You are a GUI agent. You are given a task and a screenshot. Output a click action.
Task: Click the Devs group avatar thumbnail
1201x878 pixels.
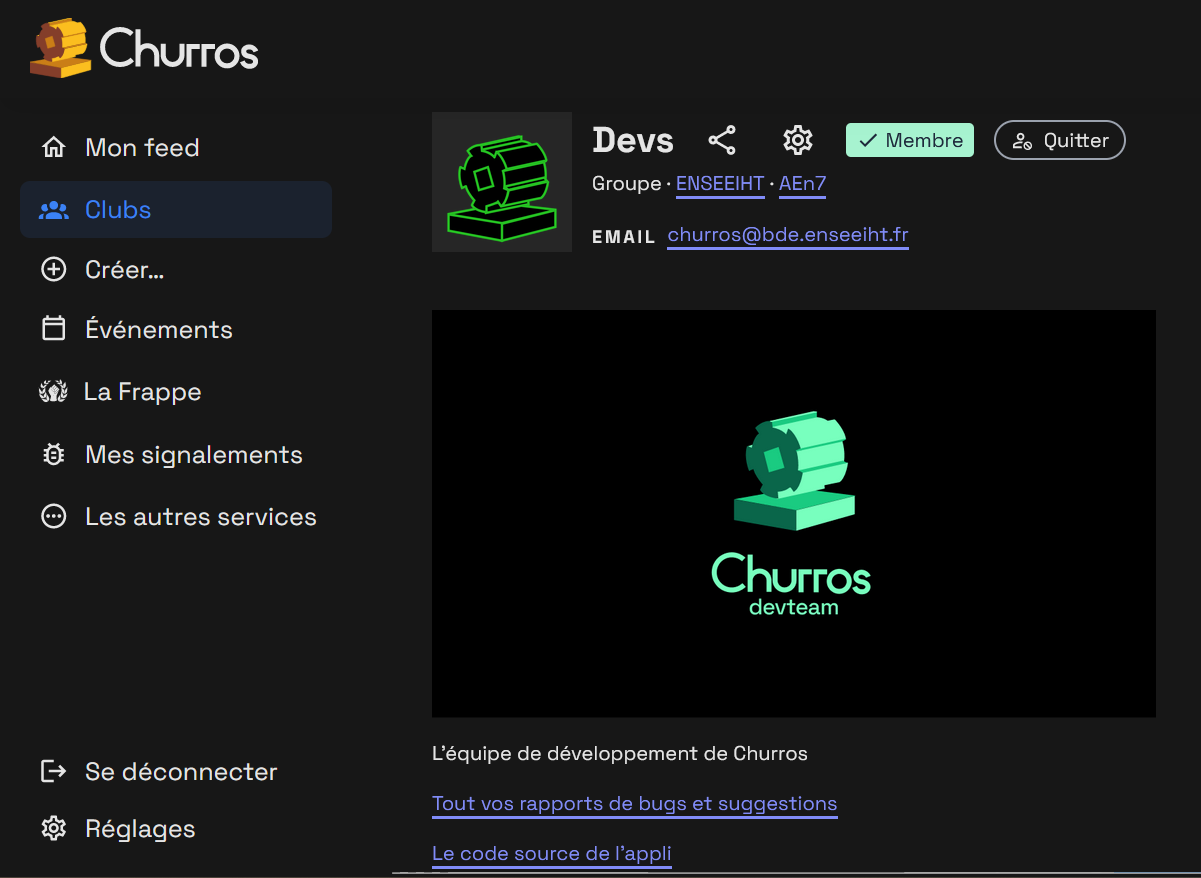pos(501,182)
